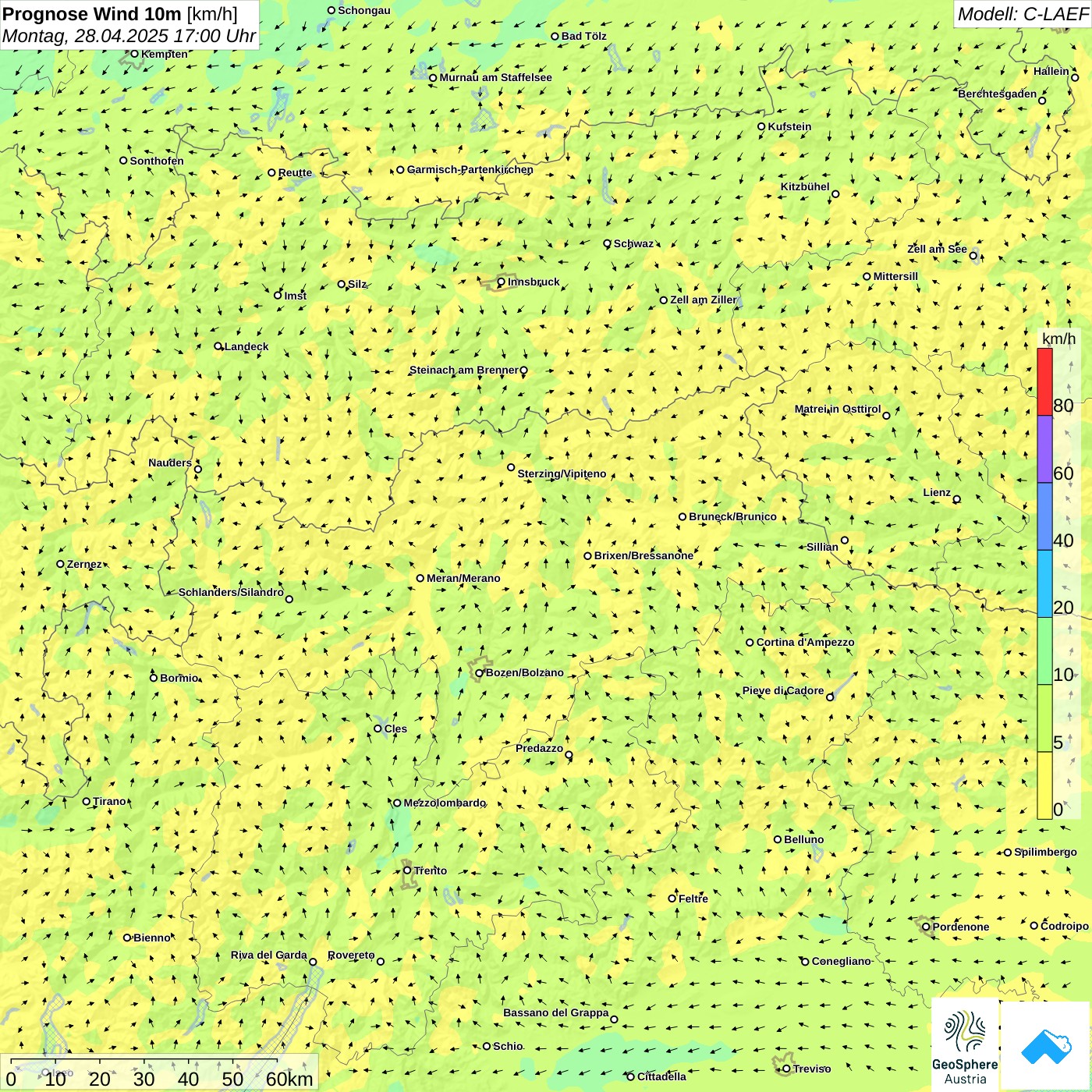Click the 'Modell: C-LAEF' label

[1023, 13]
